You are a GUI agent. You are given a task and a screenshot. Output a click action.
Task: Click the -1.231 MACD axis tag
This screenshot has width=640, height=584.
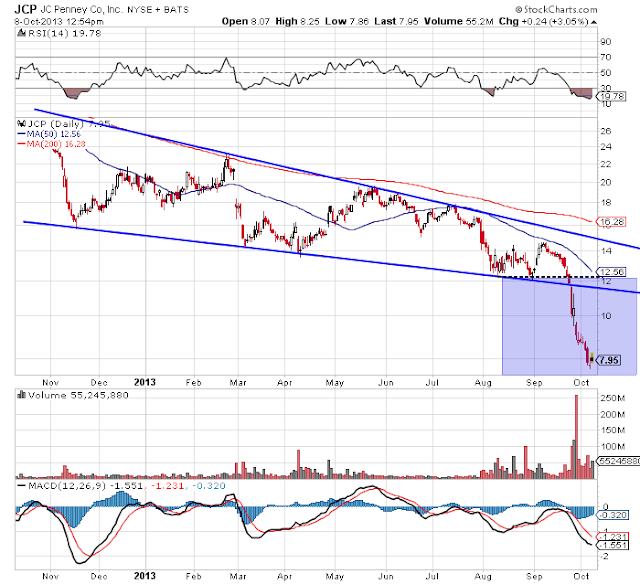613,537
